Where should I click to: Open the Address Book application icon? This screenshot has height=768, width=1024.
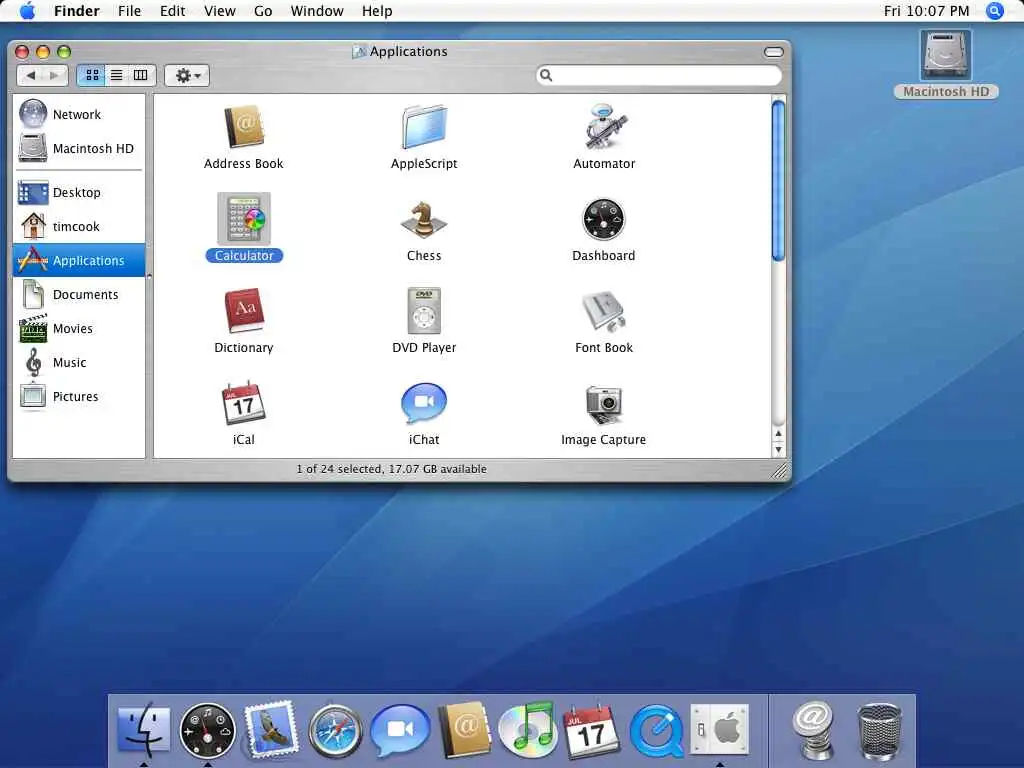point(244,129)
